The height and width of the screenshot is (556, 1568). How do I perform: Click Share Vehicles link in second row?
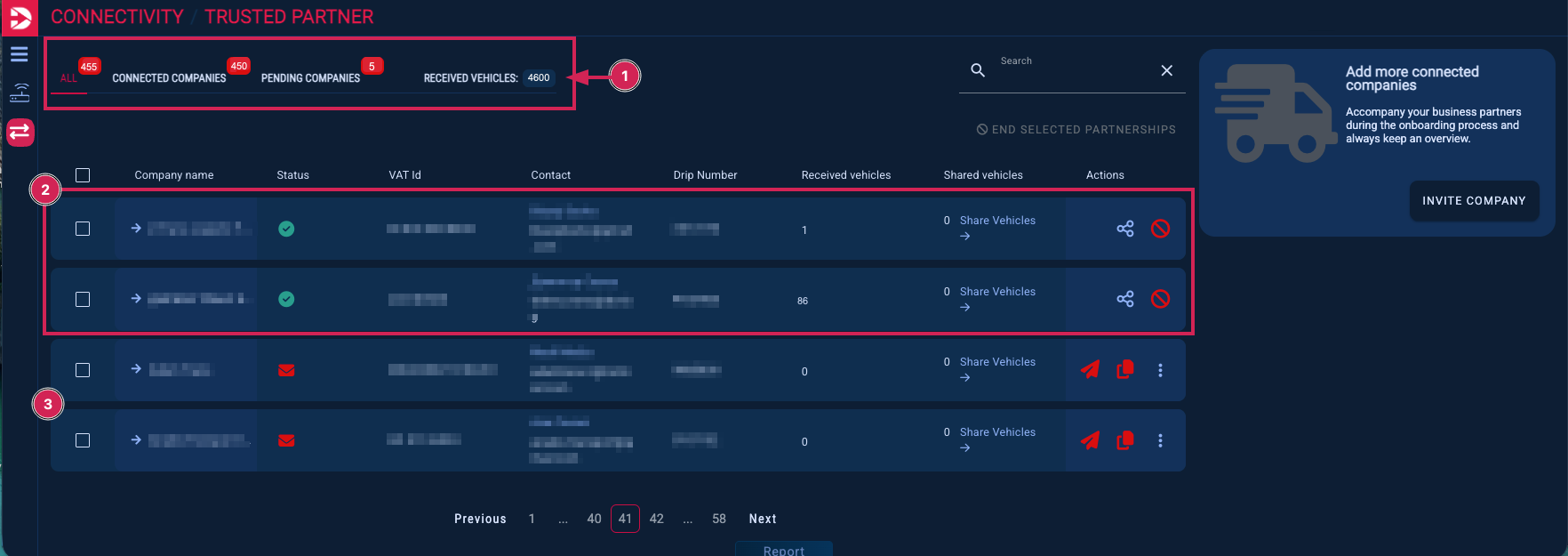click(997, 292)
